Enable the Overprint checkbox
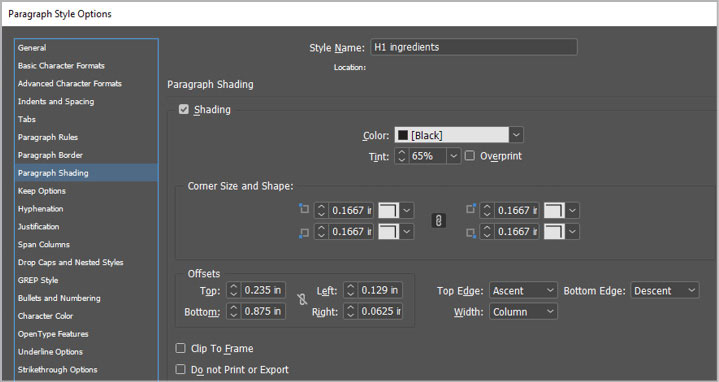The height and width of the screenshot is (382, 719). 470,156
